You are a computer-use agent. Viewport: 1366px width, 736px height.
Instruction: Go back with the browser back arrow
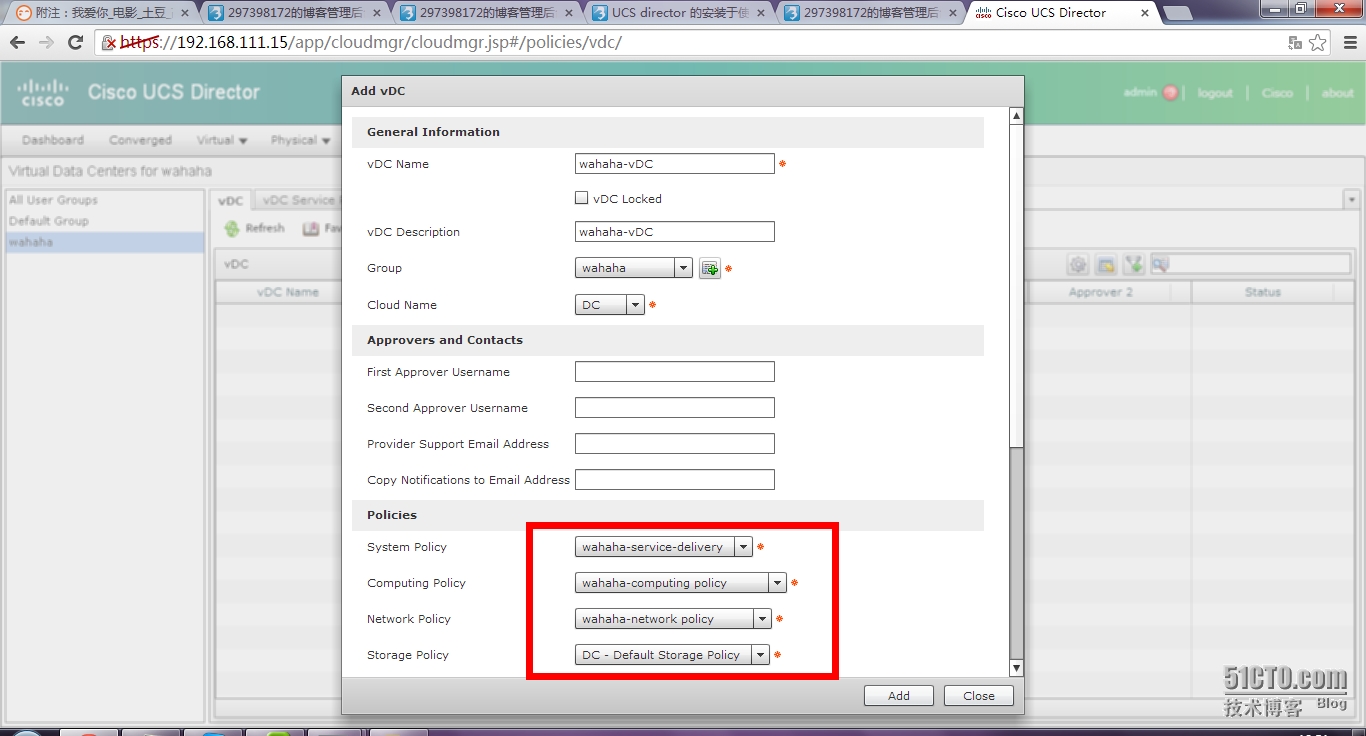17,43
